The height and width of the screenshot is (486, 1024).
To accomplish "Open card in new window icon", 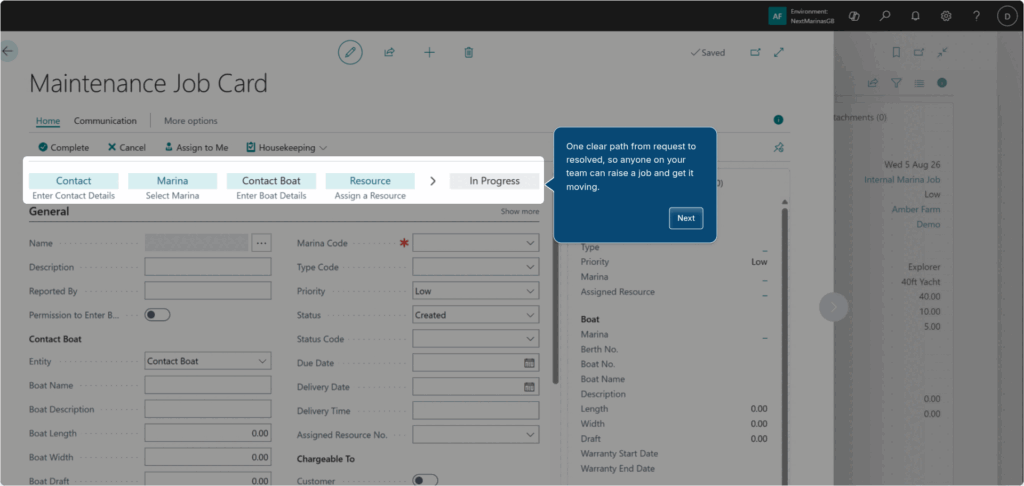I will (x=755, y=52).
